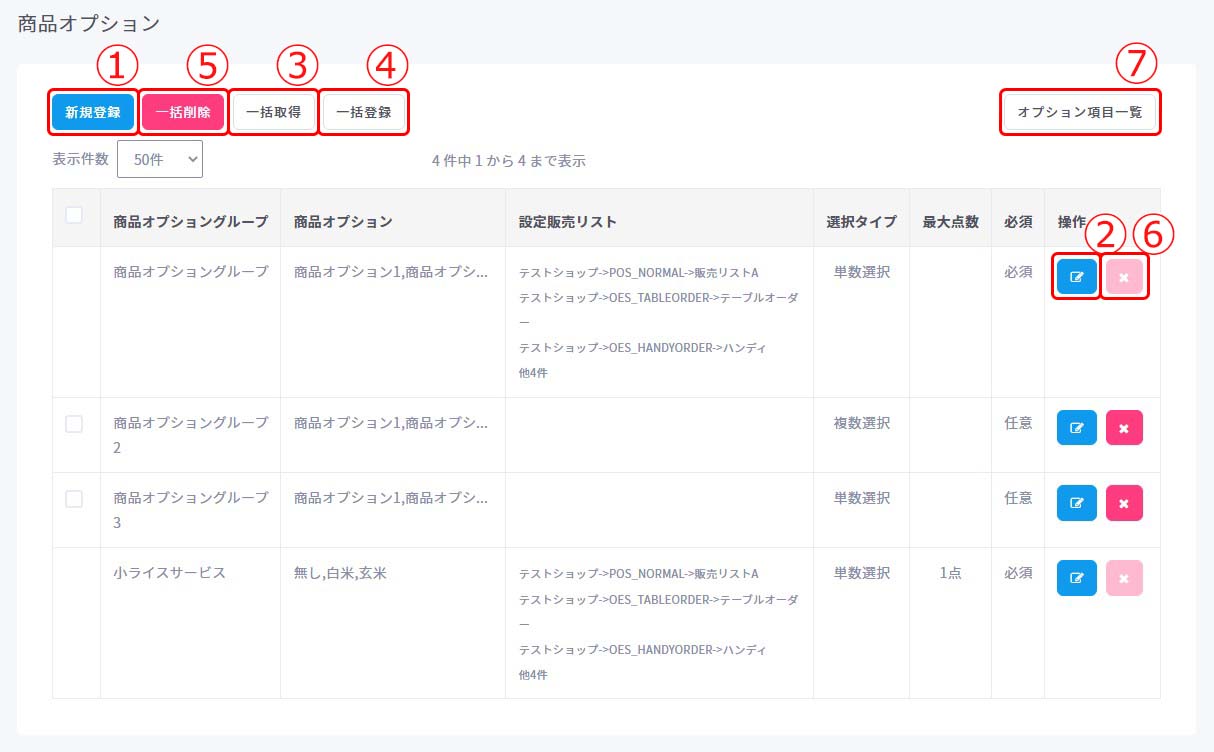Edit the 商品オプショングループ3 row
Screen dimensions: 1214x752
1077,502
